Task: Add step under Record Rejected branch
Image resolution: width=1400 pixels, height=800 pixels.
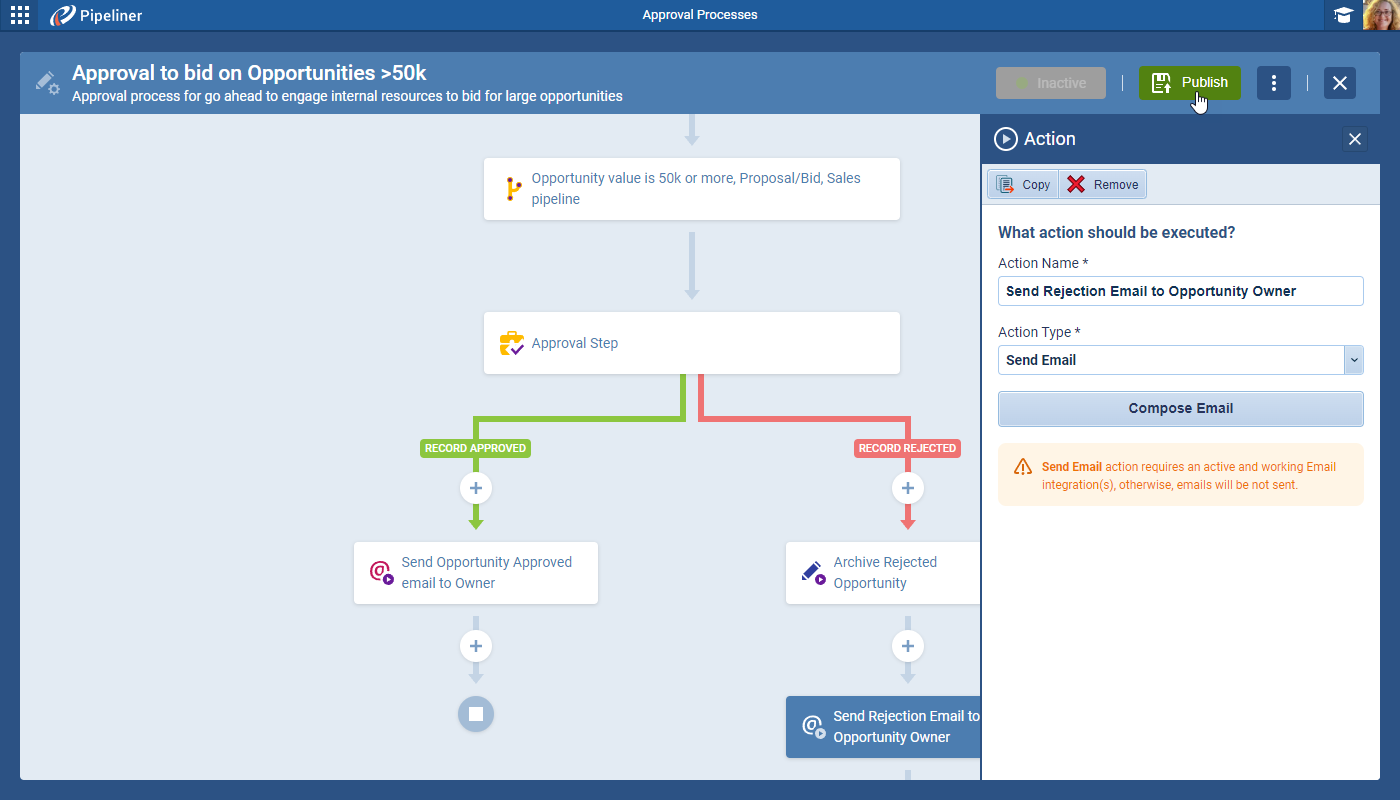Action: (907, 488)
